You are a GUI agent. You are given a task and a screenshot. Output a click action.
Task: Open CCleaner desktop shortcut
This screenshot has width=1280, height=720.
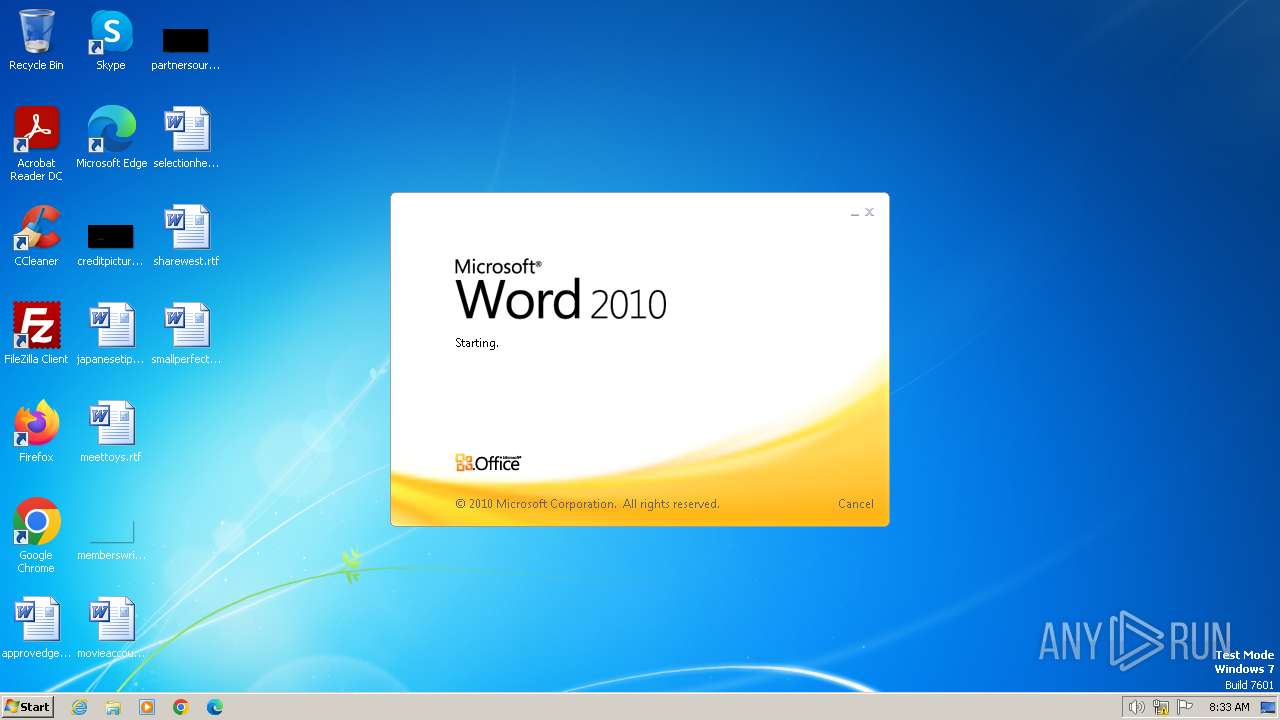36,236
